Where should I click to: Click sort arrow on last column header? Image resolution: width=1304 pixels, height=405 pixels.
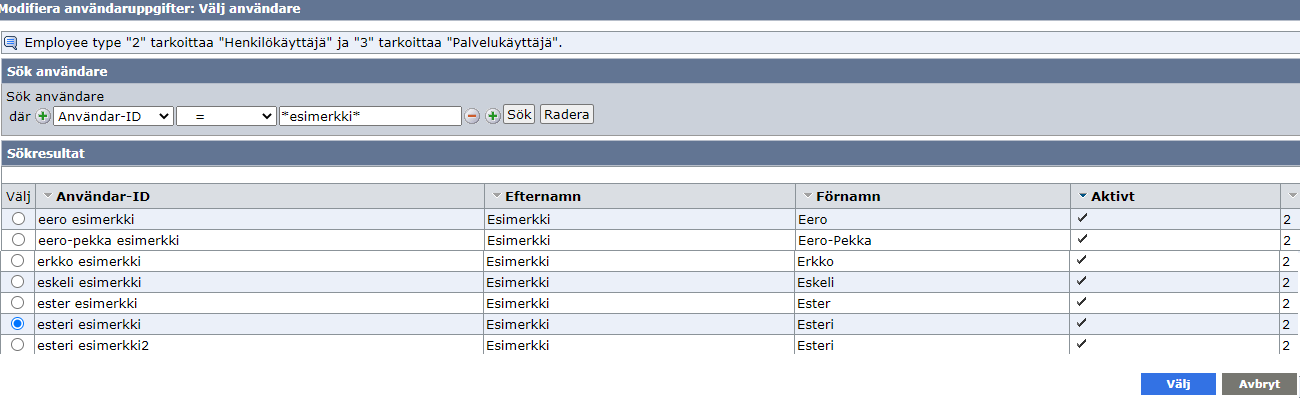pos(1292,196)
